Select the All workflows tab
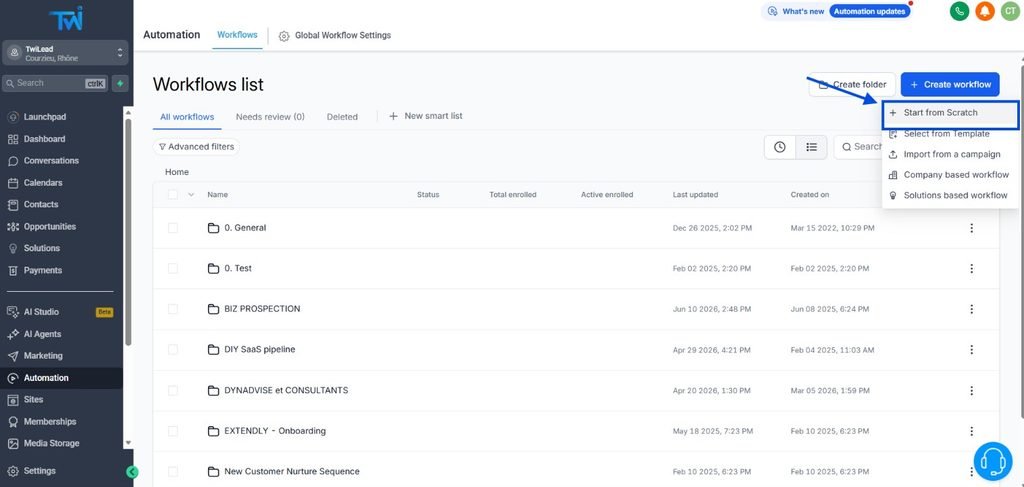1024x487 pixels. coord(187,117)
